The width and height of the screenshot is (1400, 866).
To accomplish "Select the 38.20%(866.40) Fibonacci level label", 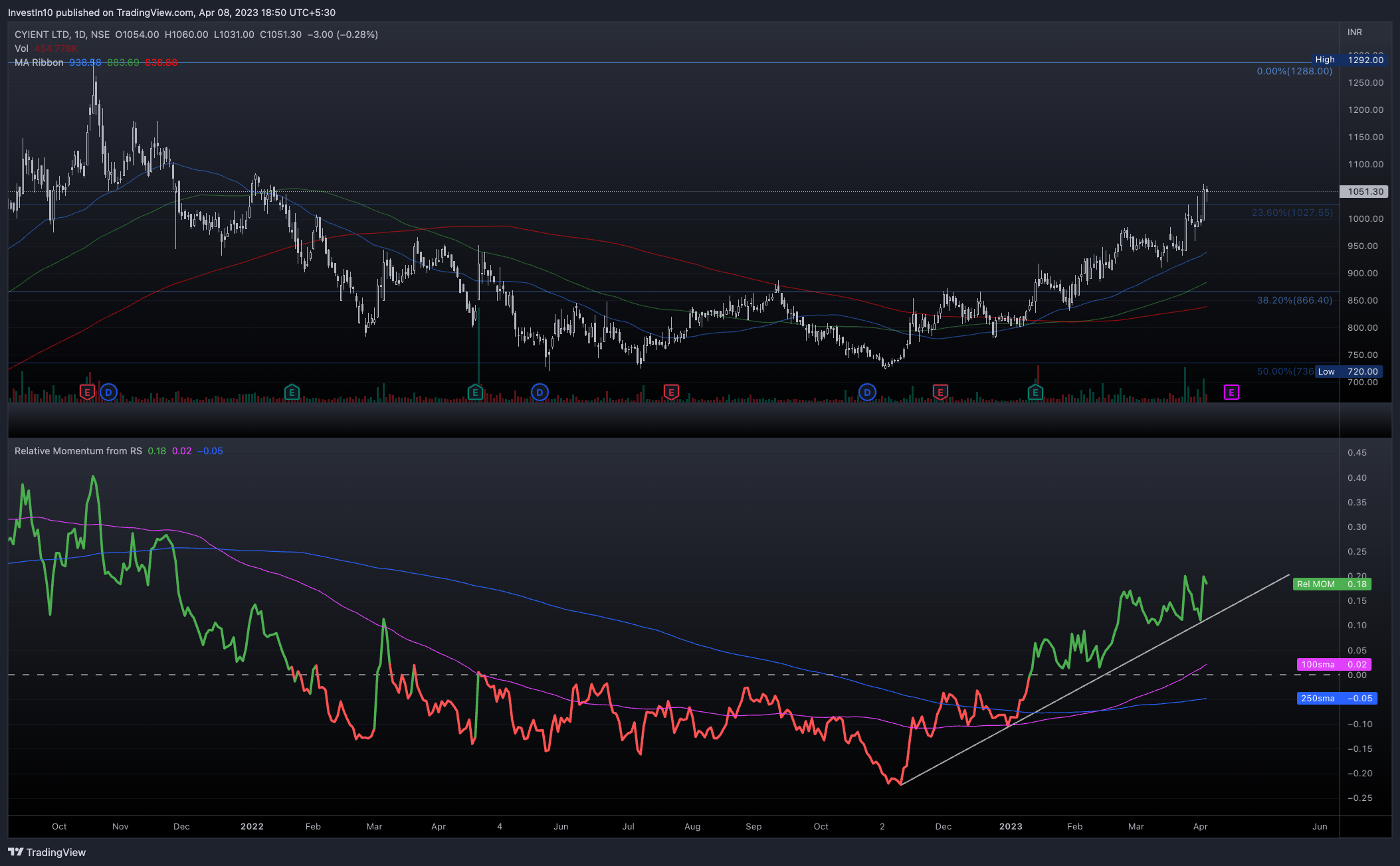I will point(1294,300).
